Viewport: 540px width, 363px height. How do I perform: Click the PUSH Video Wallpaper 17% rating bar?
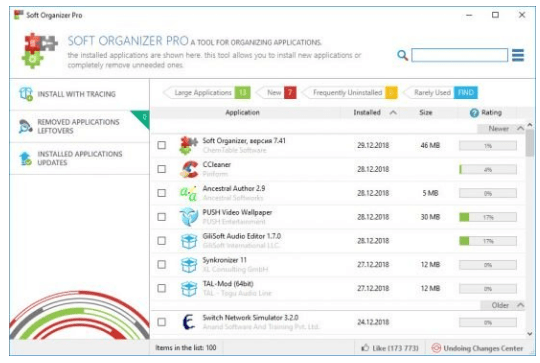(488, 217)
